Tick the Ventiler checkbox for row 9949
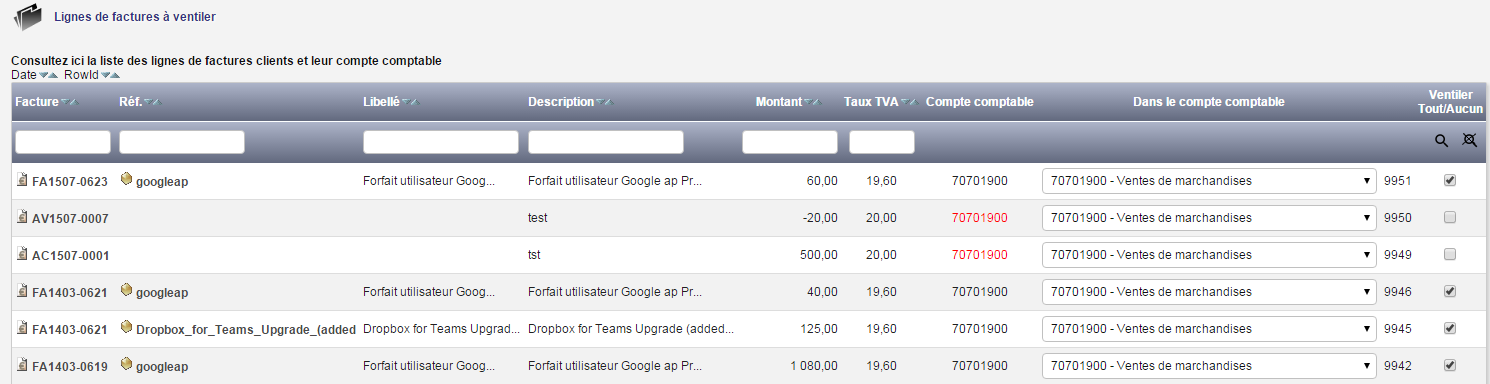Image resolution: width=1490 pixels, height=384 pixels. (1450, 254)
